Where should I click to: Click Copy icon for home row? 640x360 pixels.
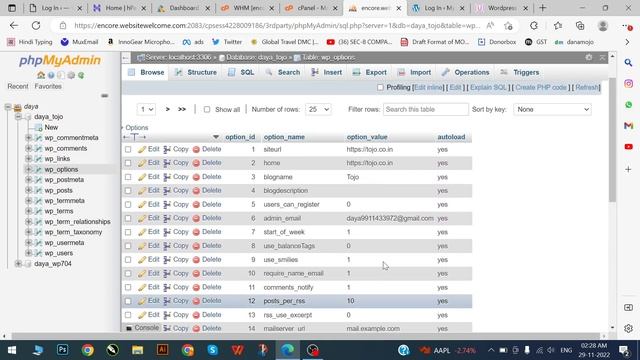tap(167, 163)
